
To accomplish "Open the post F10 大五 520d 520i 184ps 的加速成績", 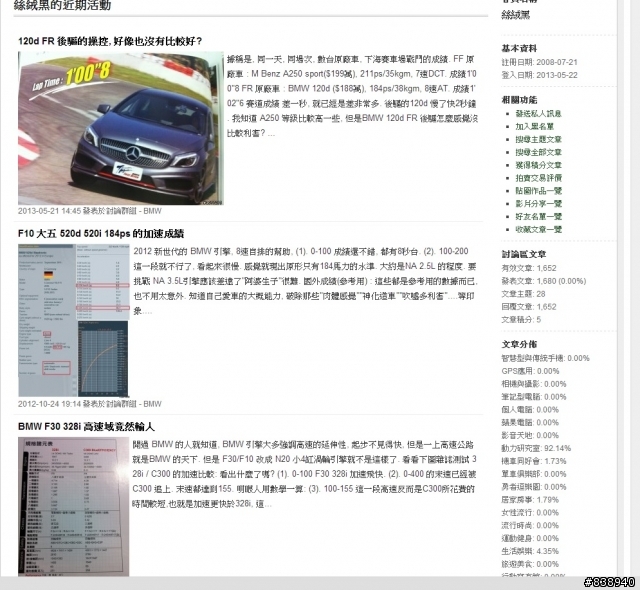I will tap(101, 234).
